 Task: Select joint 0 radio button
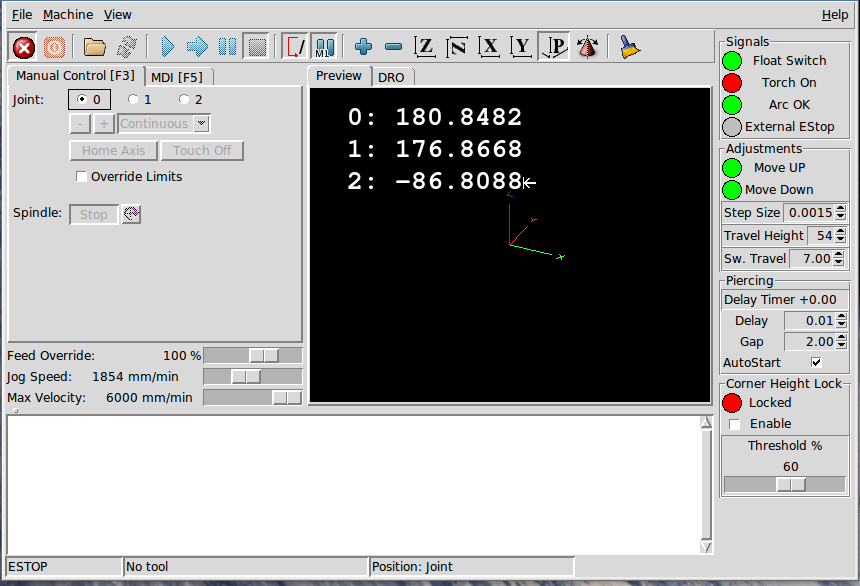tap(82, 99)
